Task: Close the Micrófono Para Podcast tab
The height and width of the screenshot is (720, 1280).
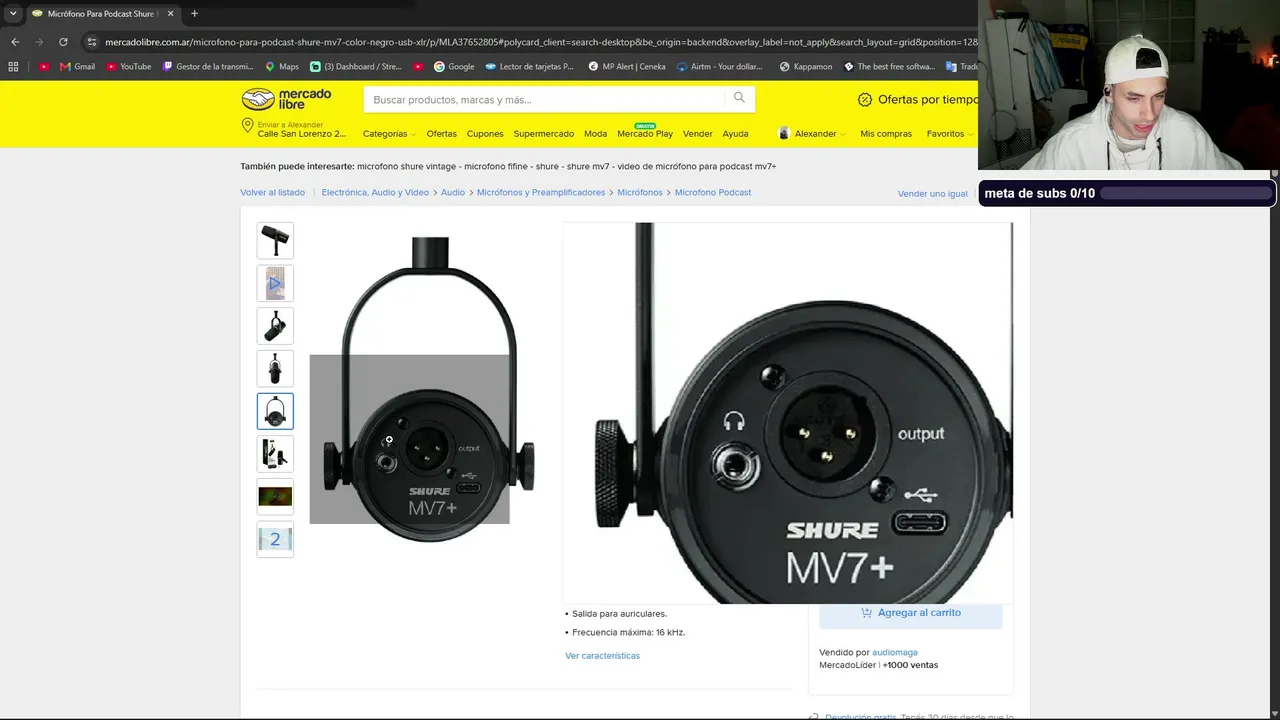Action: click(171, 13)
